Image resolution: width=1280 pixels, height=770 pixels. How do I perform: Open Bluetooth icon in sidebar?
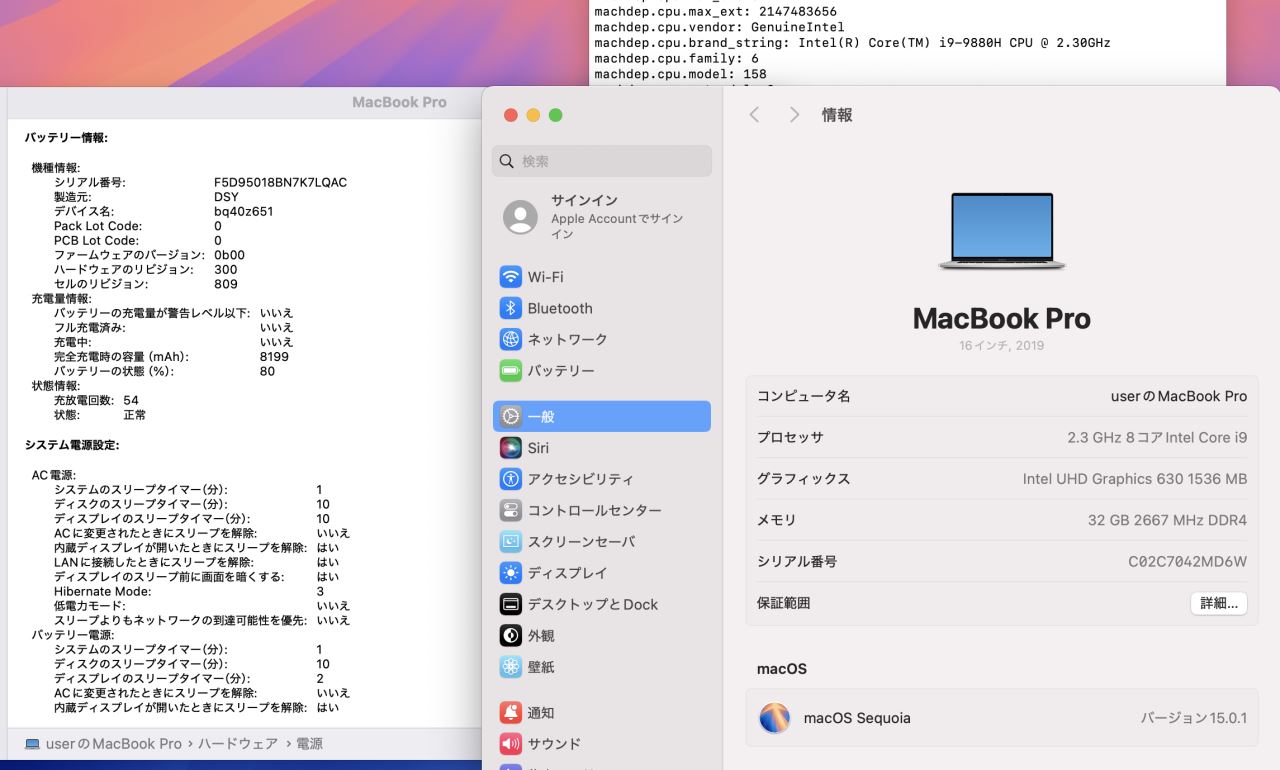pyautogui.click(x=511, y=308)
